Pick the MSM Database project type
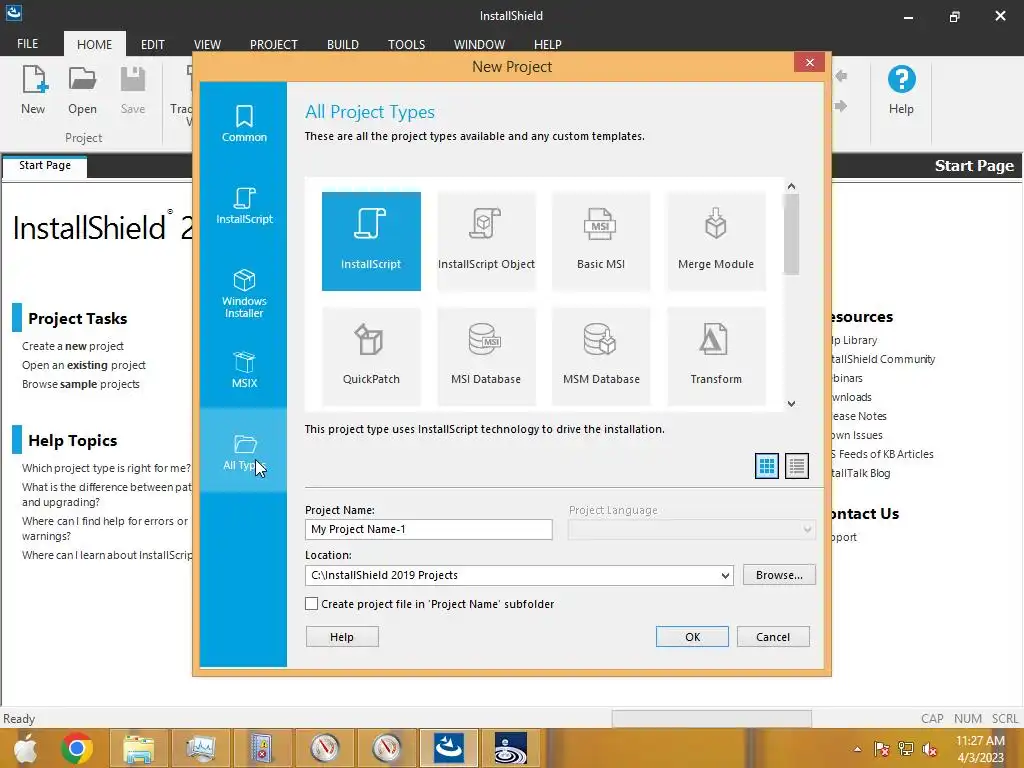Screen dimensions: 1024x768 (601, 356)
